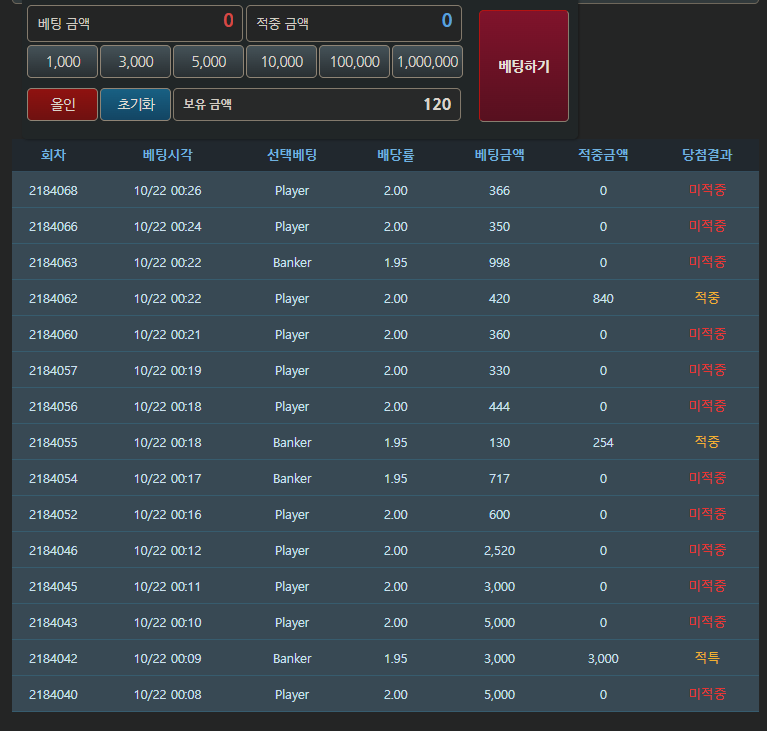The image size is (767, 731).
Task: Select round number 2184042
Action: (53, 659)
